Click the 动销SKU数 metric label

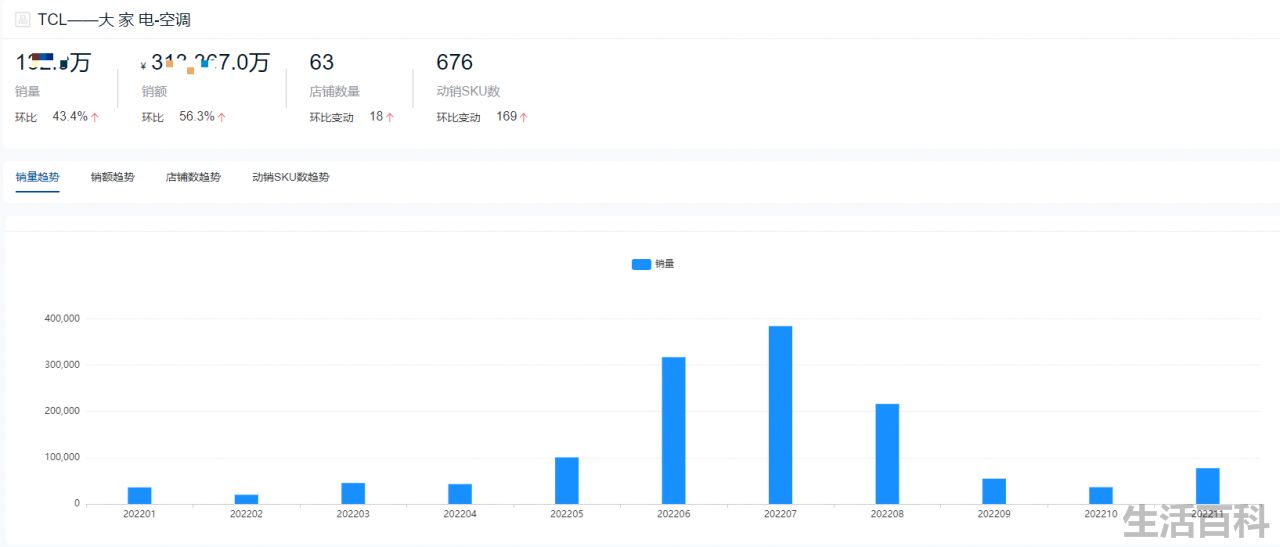[x=468, y=91]
